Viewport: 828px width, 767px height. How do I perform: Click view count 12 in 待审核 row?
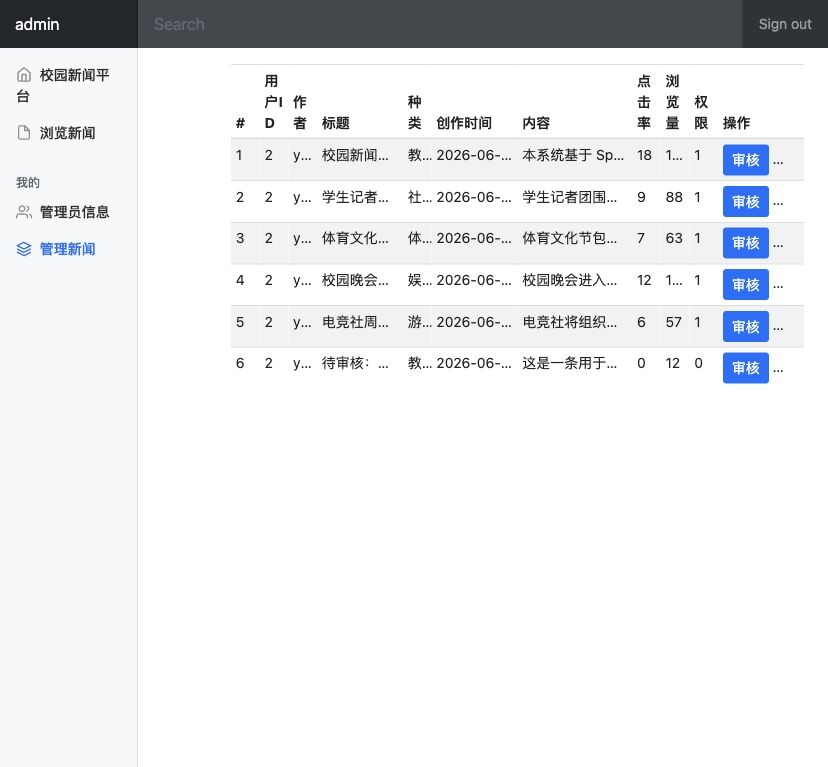pos(672,363)
